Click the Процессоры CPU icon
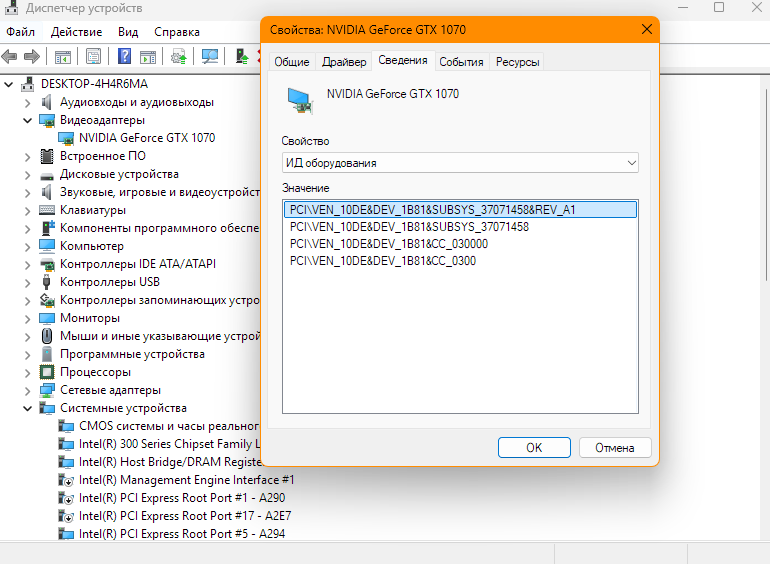 (x=47, y=372)
